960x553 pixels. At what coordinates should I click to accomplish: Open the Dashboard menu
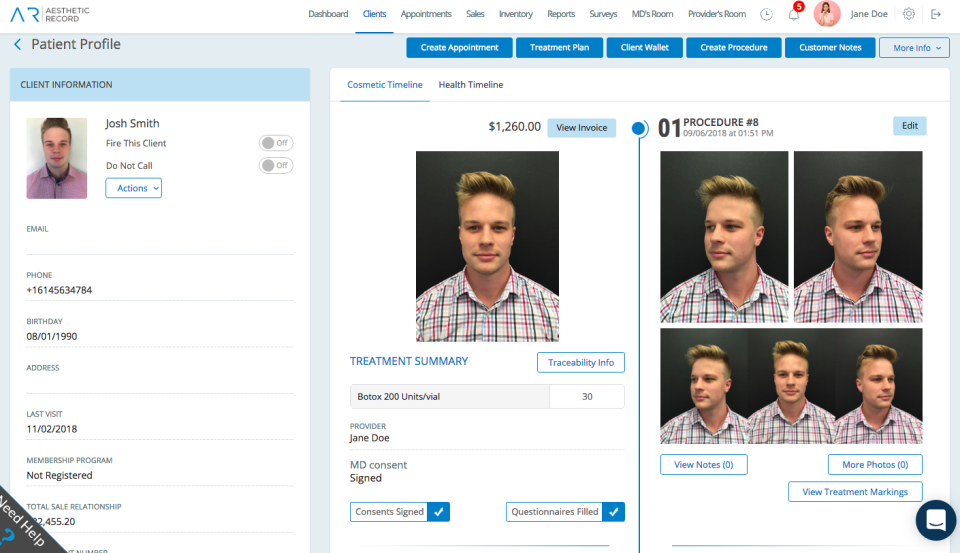click(x=328, y=13)
